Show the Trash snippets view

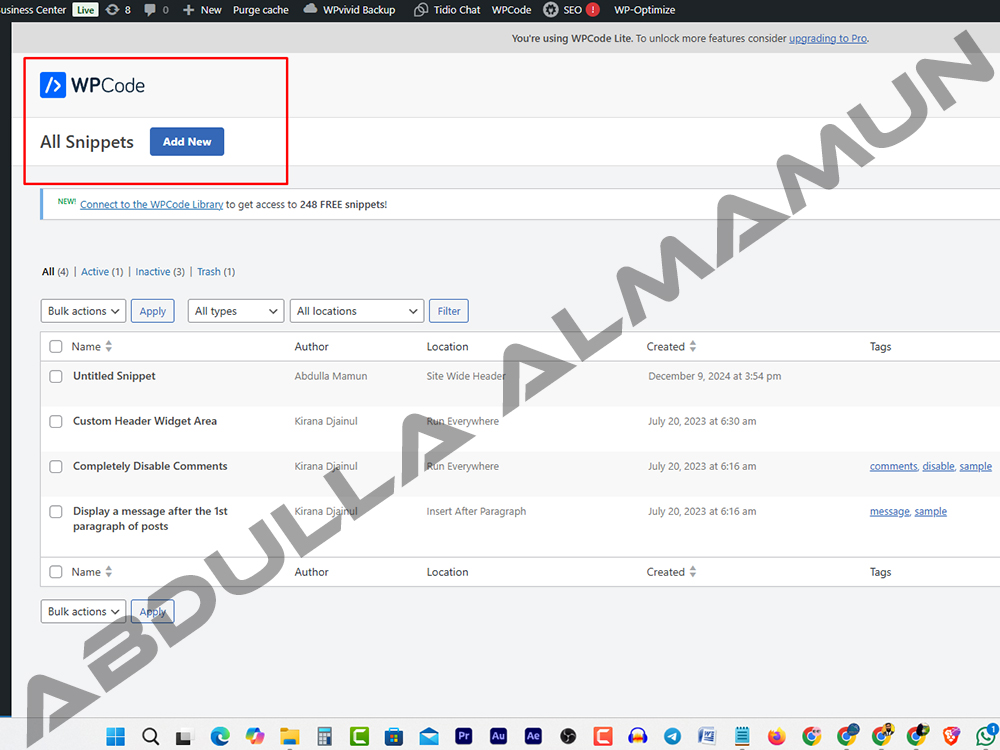point(209,272)
